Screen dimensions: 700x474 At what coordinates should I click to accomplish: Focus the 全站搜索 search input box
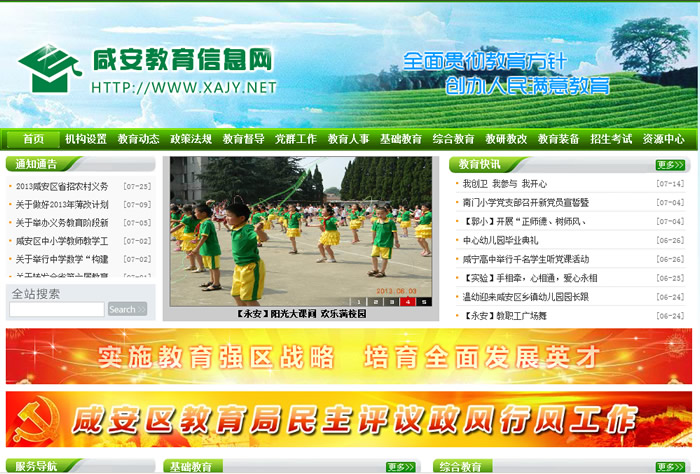pos(57,309)
